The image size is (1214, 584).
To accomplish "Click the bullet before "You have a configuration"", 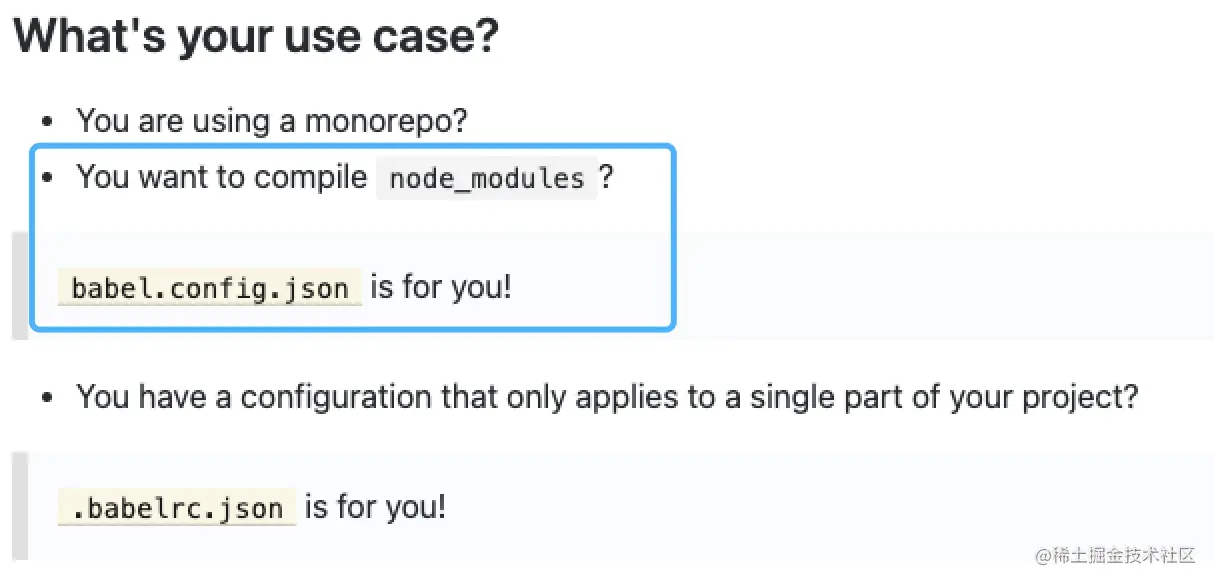I will pyautogui.click(x=47, y=398).
